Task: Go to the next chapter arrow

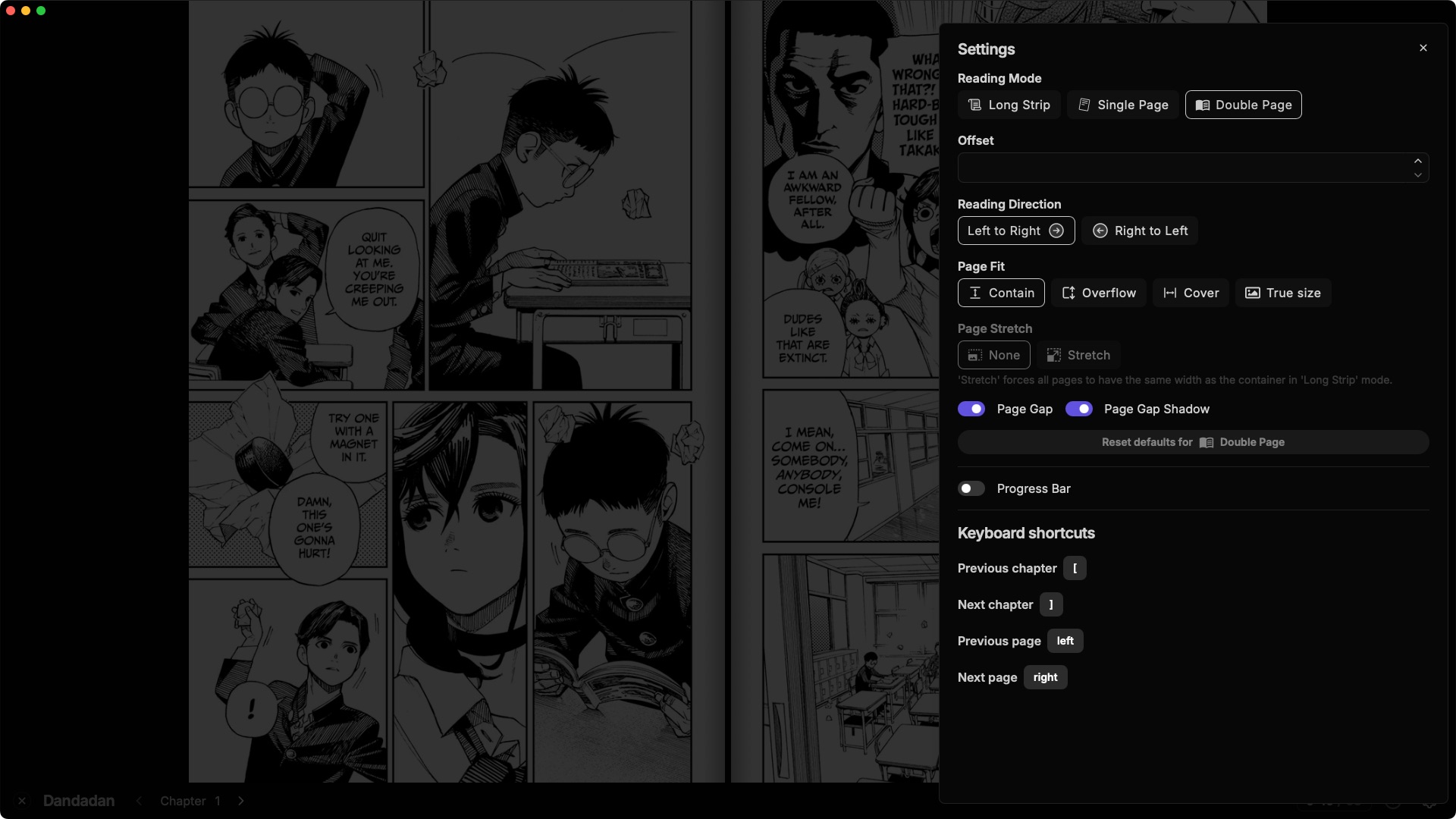Action: pos(241,801)
